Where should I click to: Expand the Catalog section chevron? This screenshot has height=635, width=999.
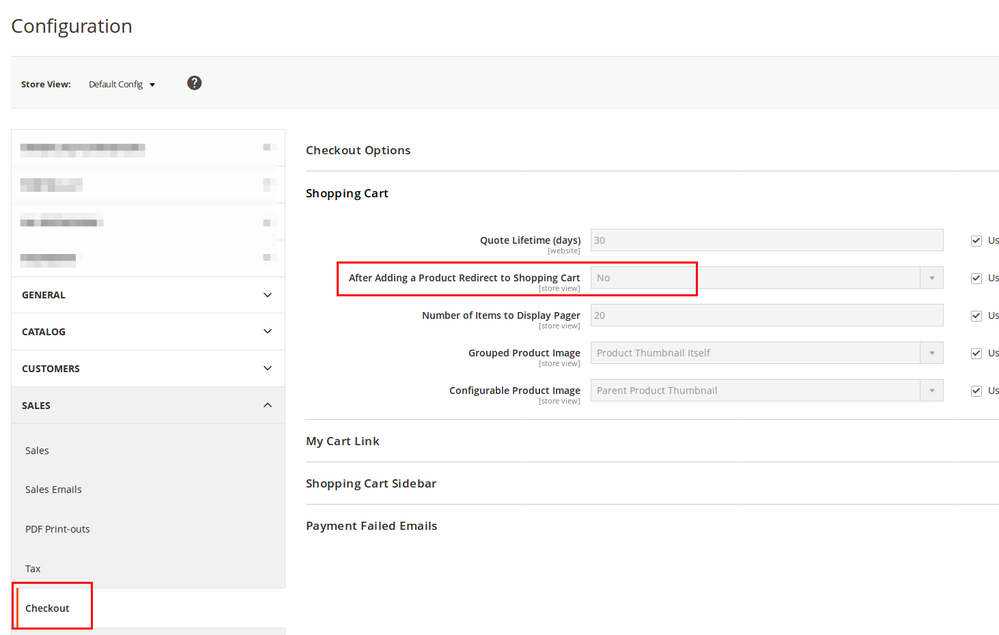267,332
